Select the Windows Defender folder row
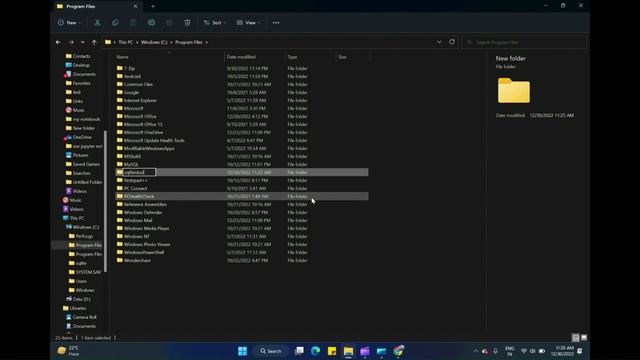Image resolution: width=640 pixels, height=360 pixels. [242, 212]
